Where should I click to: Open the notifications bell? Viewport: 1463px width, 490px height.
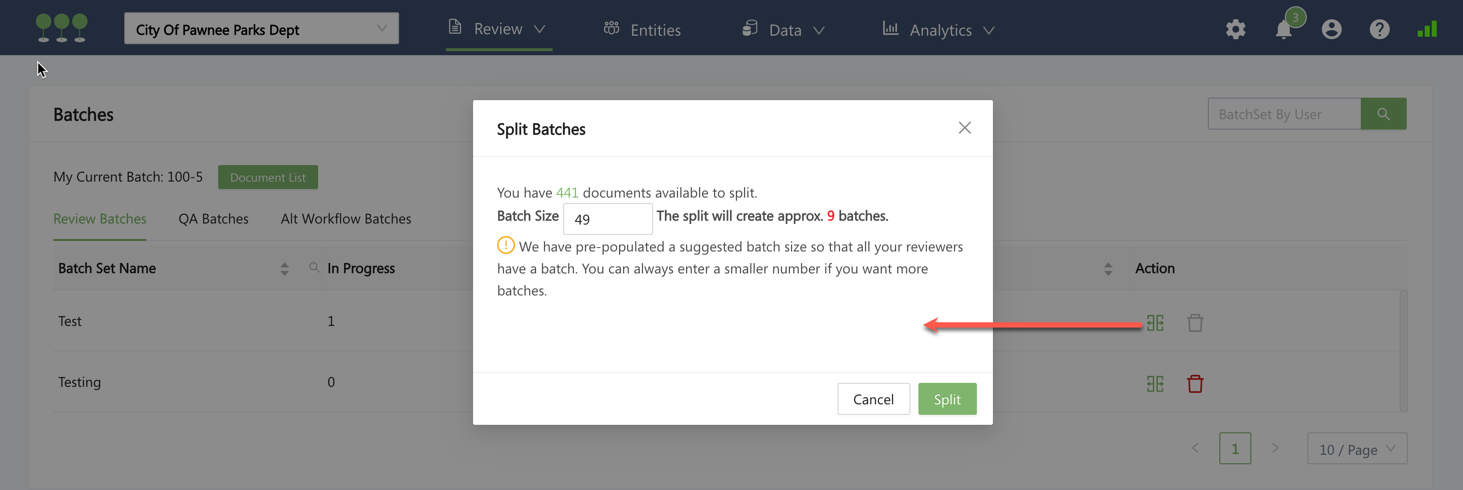[1284, 30]
